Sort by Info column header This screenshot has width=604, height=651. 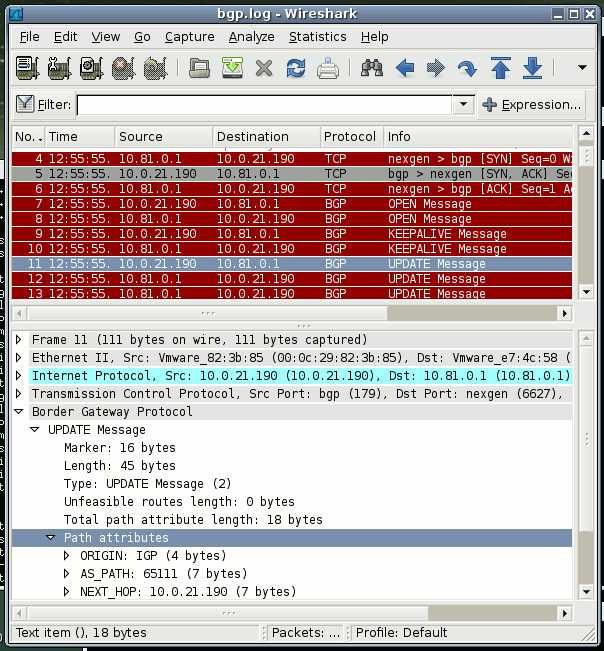click(478, 137)
